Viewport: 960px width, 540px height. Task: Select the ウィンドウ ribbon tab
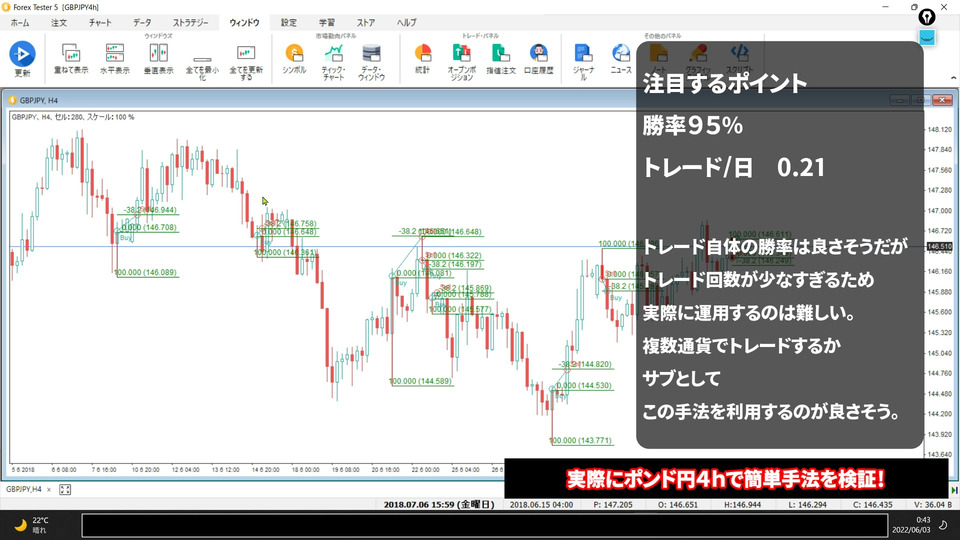click(x=244, y=23)
